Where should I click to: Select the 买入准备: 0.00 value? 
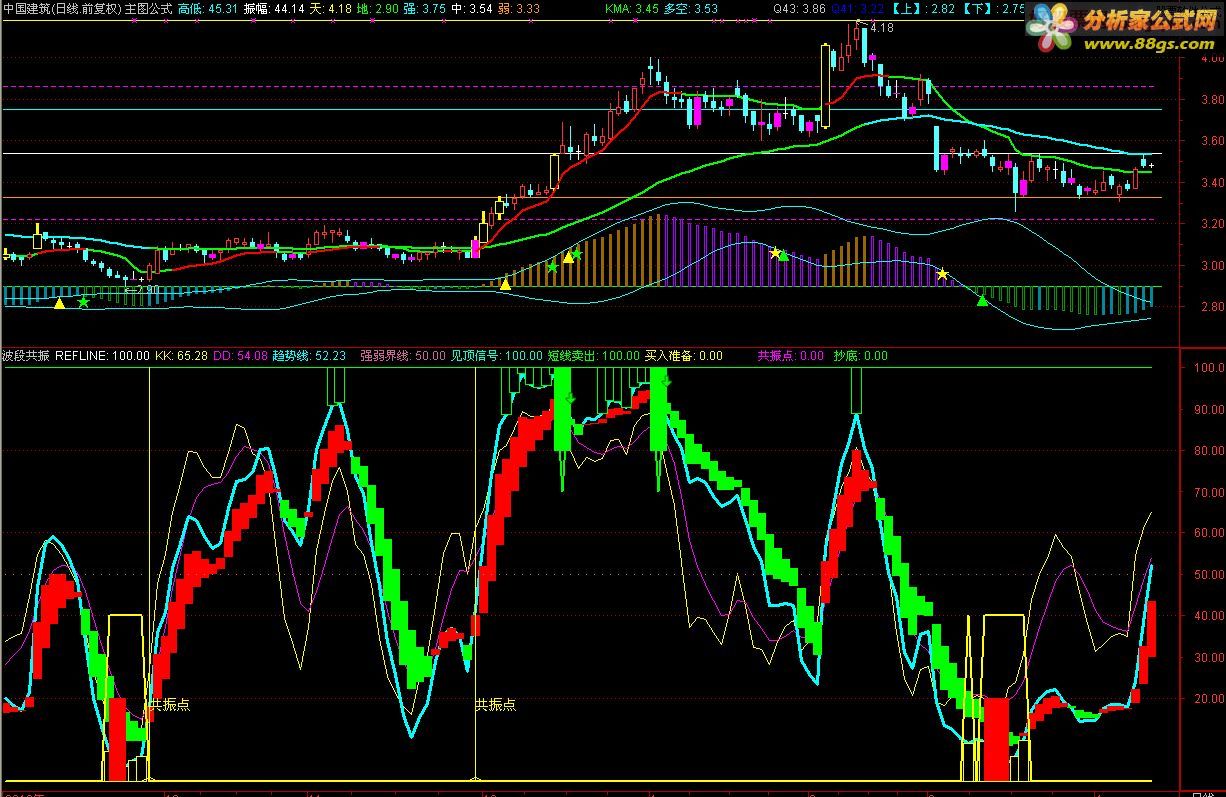(684, 355)
